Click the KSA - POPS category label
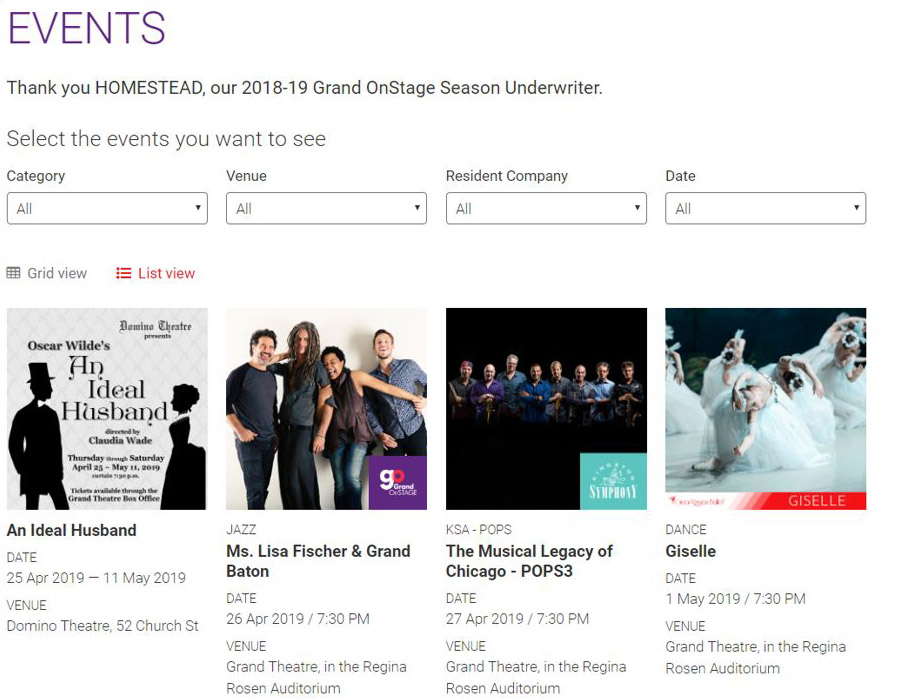 click(x=479, y=529)
